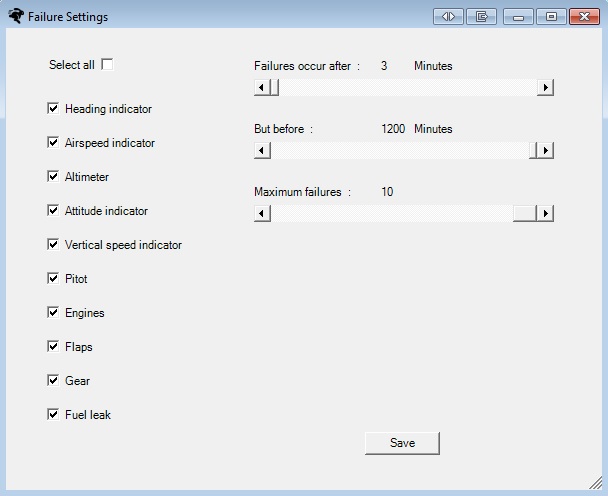Click the left-right arrows title bar button

448,17
